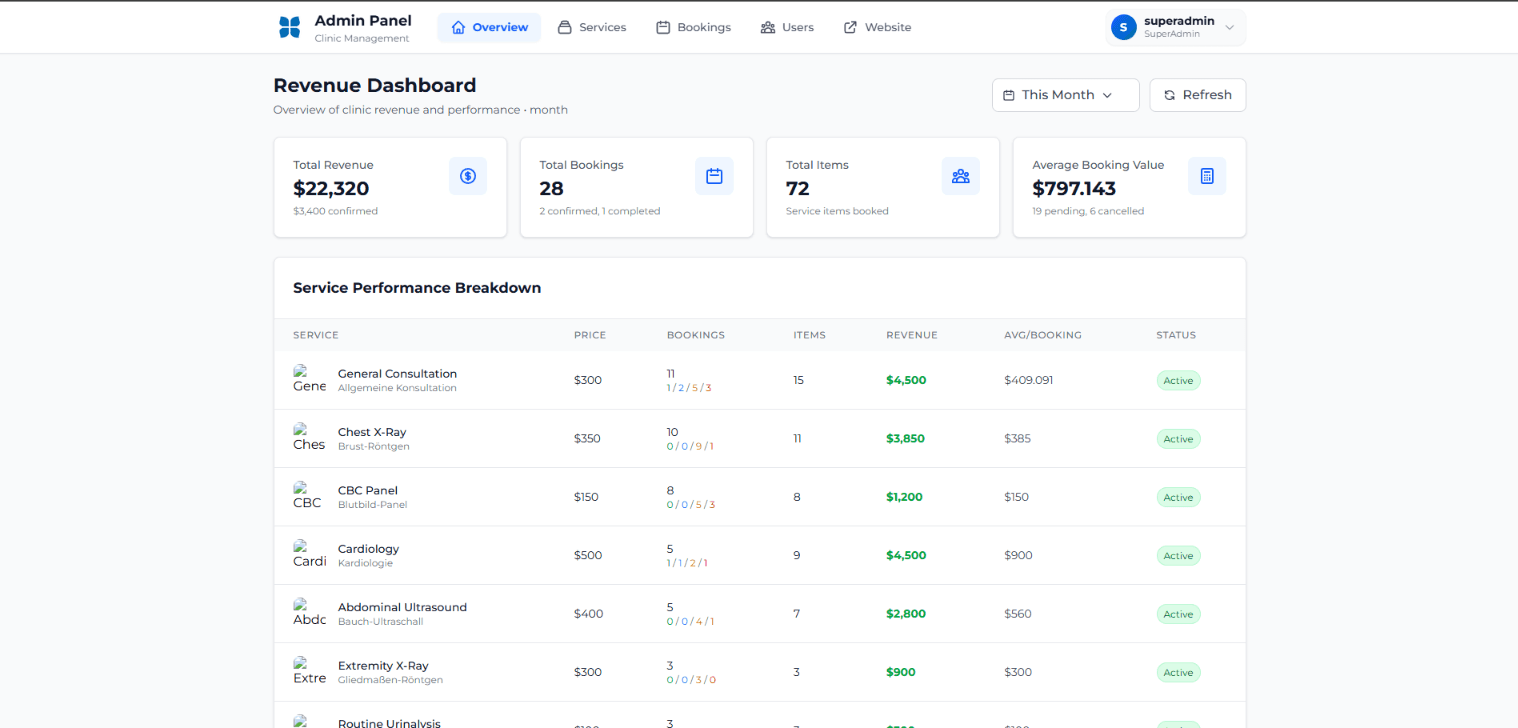Click the superadmin avatar circle
The image size is (1518, 728).
[1124, 28]
